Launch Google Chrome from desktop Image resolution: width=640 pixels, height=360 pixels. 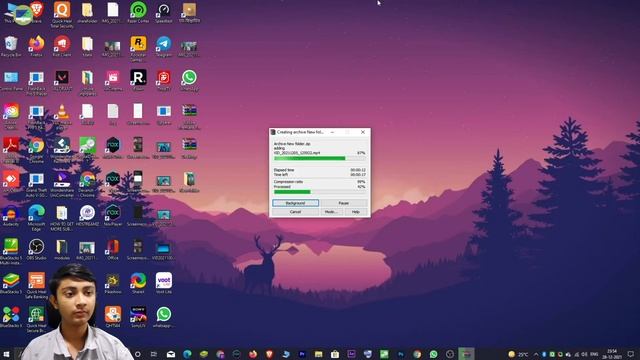pos(36,150)
